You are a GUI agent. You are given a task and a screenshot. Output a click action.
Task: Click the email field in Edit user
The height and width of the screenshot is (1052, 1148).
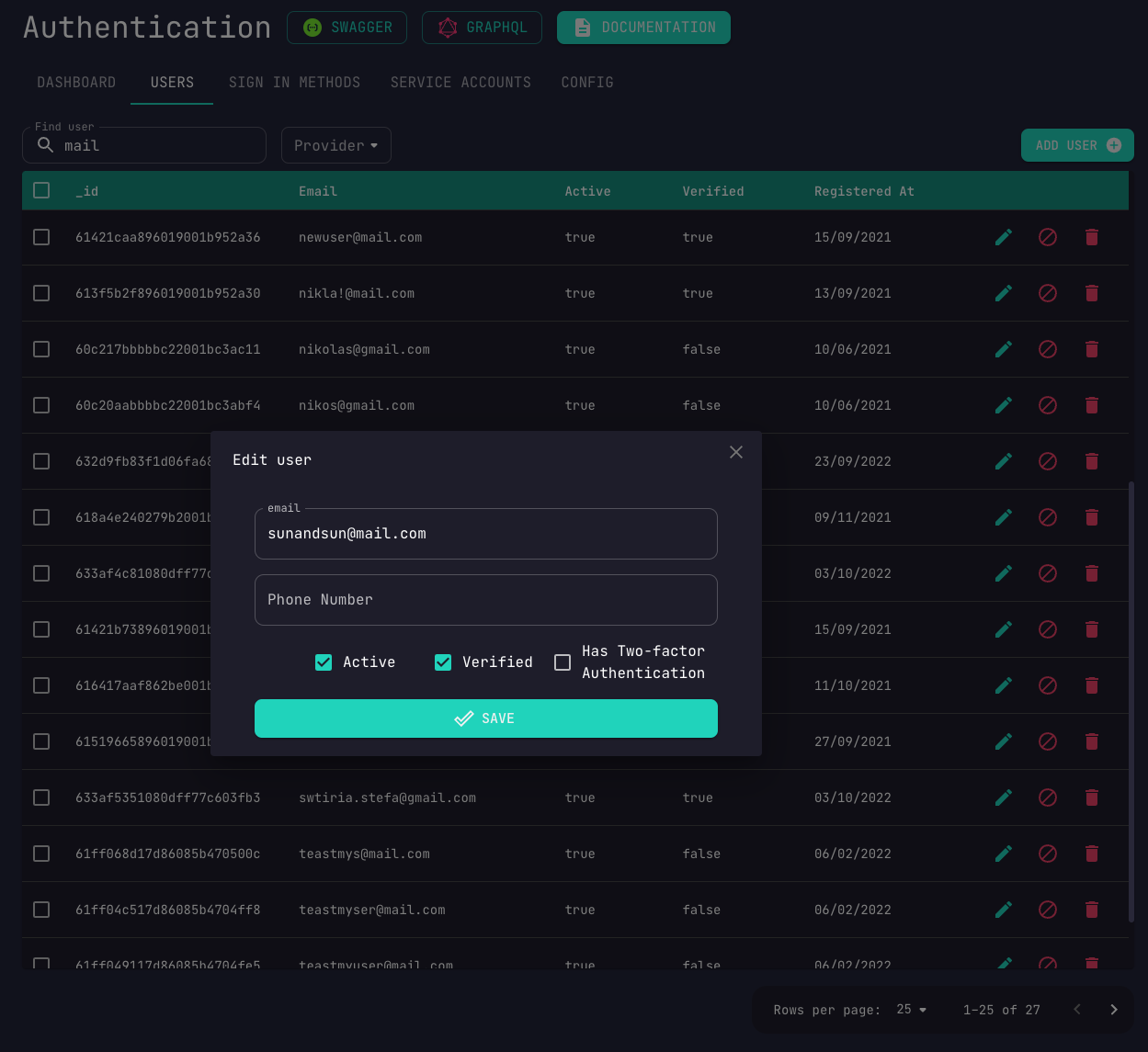pyautogui.click(x=486, y=534)
